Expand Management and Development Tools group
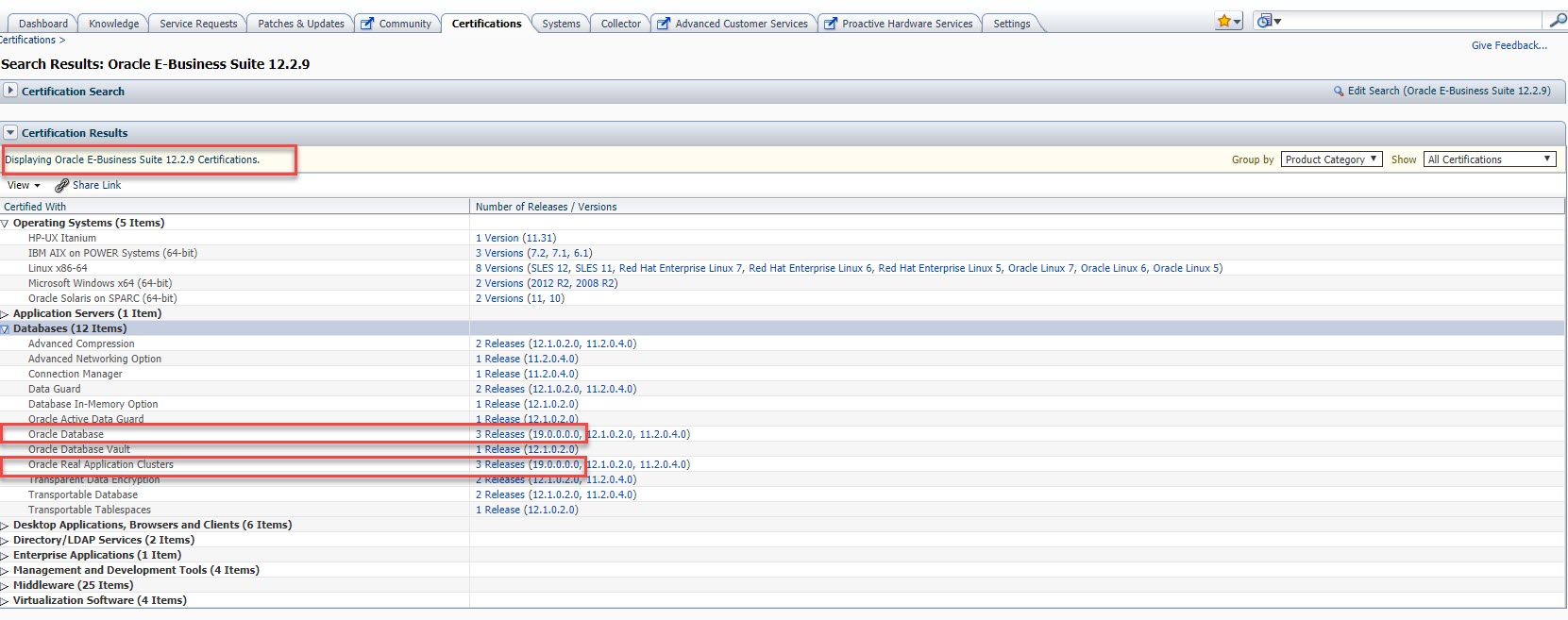Viewport: 1568px width, 620px height. click(5, 571)
